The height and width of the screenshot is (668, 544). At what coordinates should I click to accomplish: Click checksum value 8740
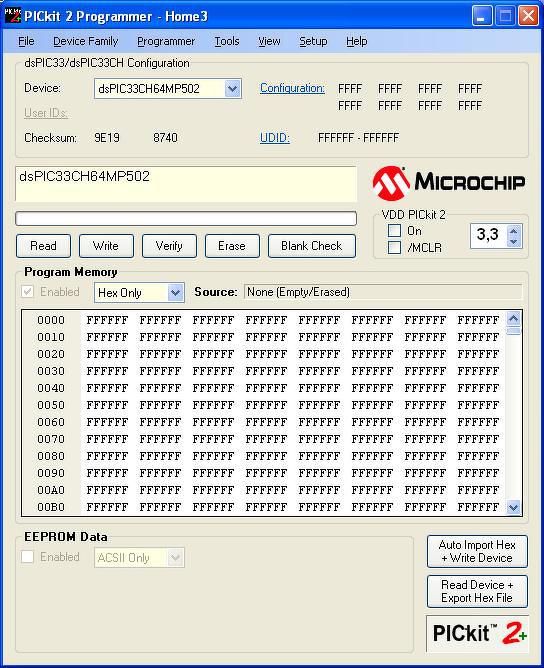coord(165,138)
